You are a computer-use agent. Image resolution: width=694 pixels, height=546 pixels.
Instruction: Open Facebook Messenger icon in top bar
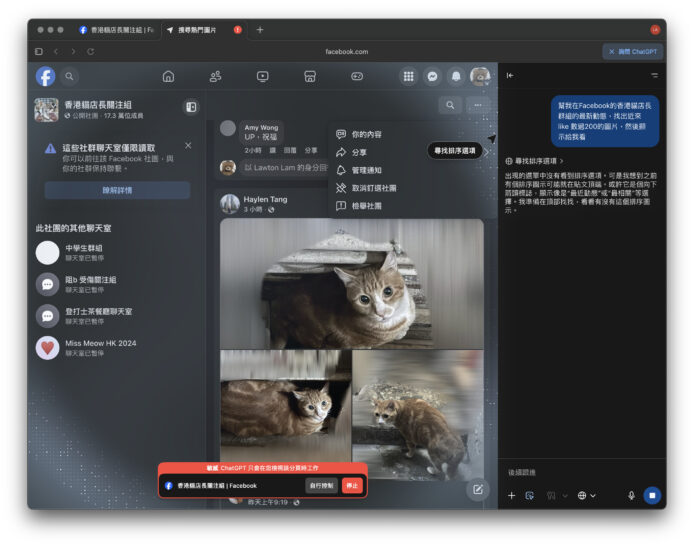point(432,76)
